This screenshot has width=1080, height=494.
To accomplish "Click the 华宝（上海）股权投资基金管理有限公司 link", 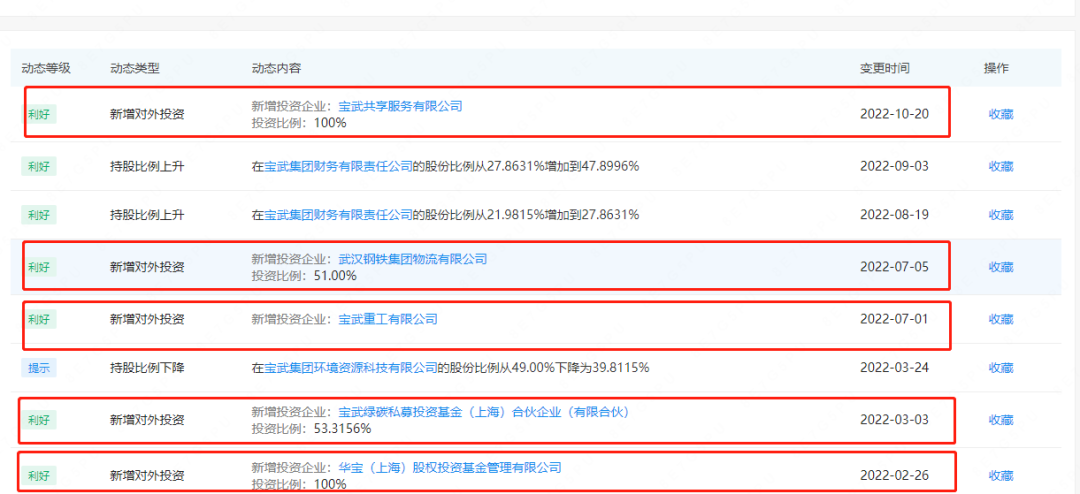I will [449, 467].
